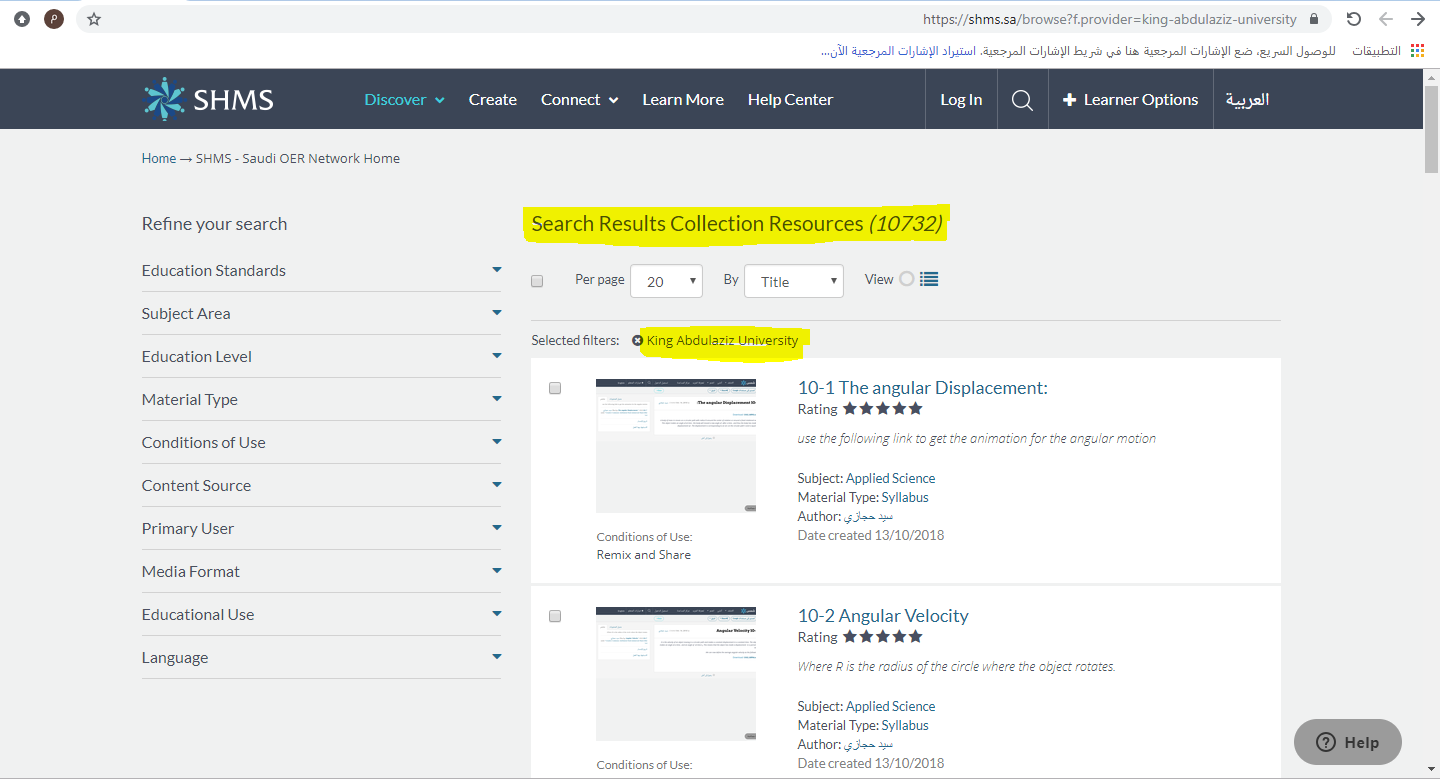This screenshot has height=781, width=1440.
Task: Open the Help chat button
Action: (x=1347, y=742)
